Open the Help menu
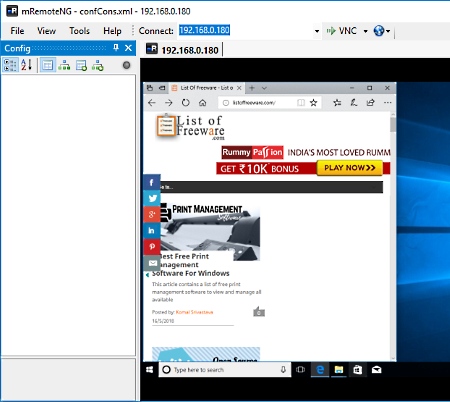450x402 pixels. [x=112, y=31]
